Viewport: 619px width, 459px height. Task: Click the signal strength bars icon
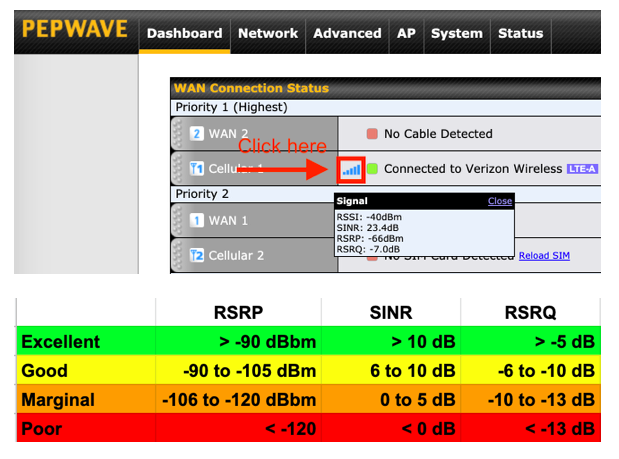[x=350, y=169]
